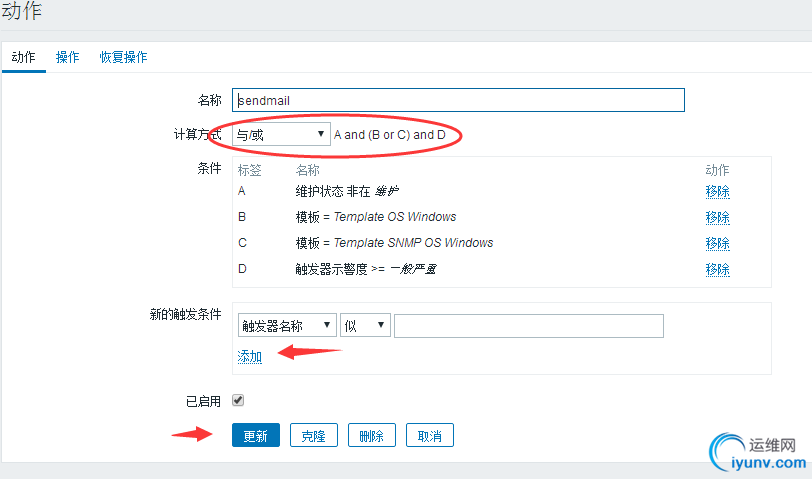Open the 操作 tab
Viewport: 812px width, 479px height.
[67, 57]
